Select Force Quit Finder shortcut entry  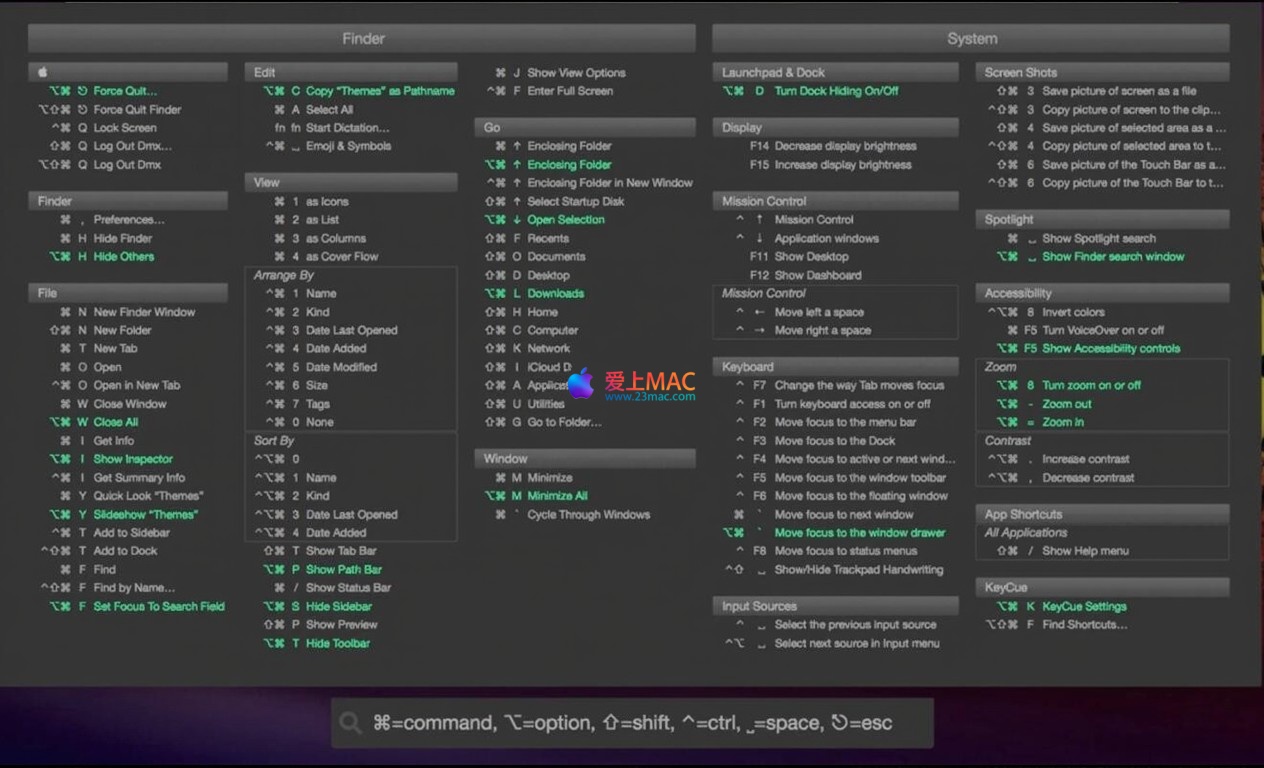point(137,109)
